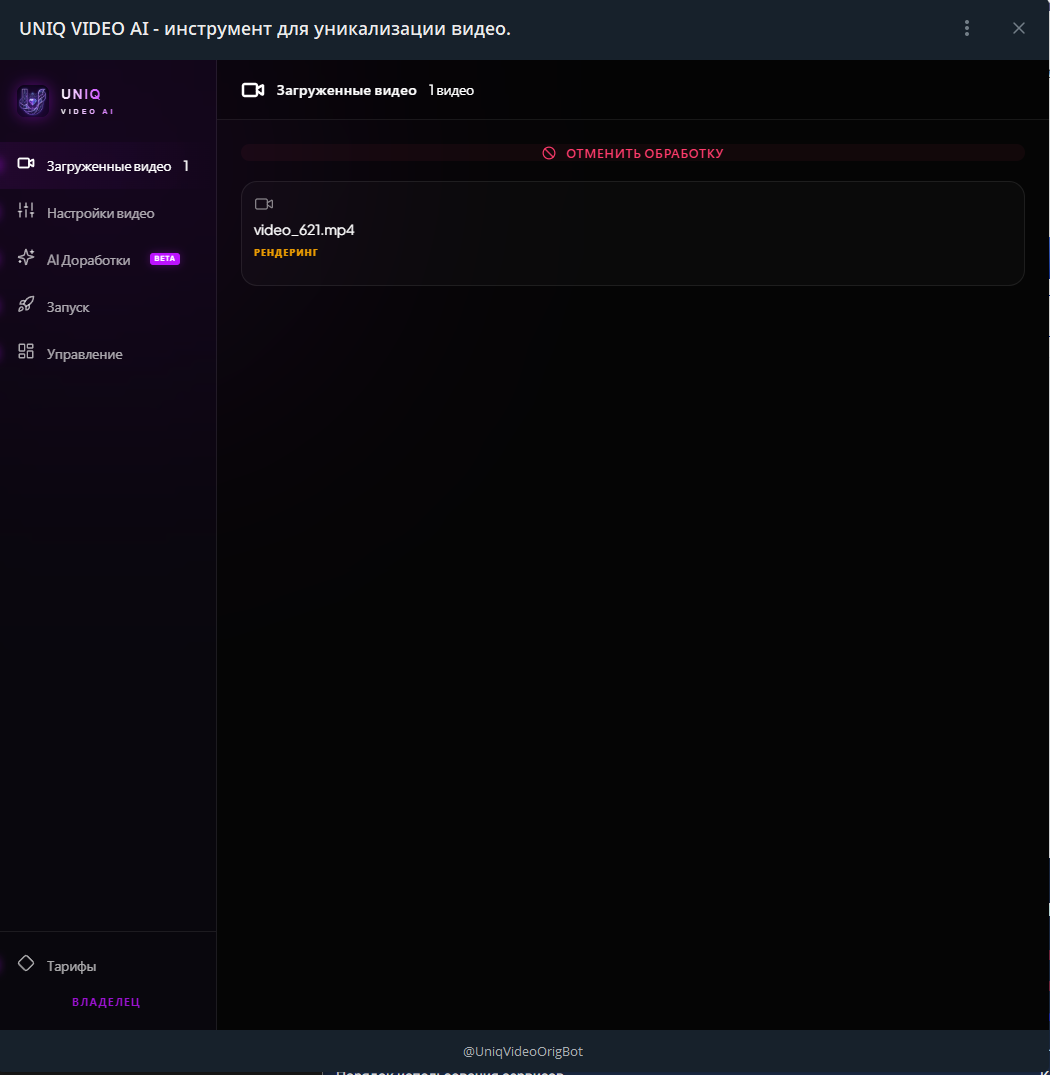Click the sliders icon for Настройки видео
Image resolution: width=1050 pixels, height=1075 pixels.
tap(26, 210)
